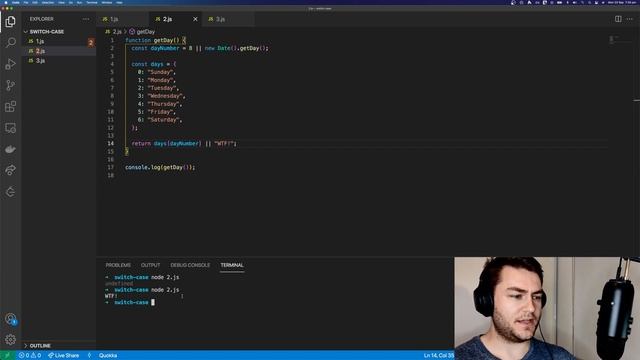The width and height of the screenshot is (640, 360).
Task: Open the Accounts menu icon
Action: 11,319
